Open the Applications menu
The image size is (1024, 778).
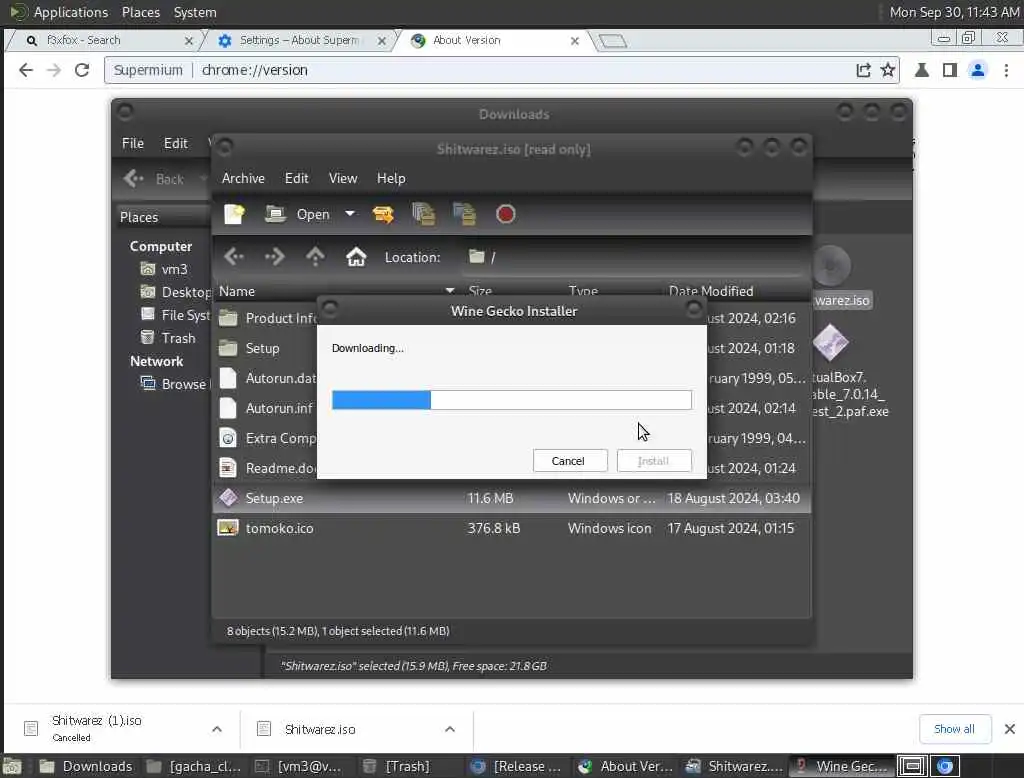[x=59, y=12]
